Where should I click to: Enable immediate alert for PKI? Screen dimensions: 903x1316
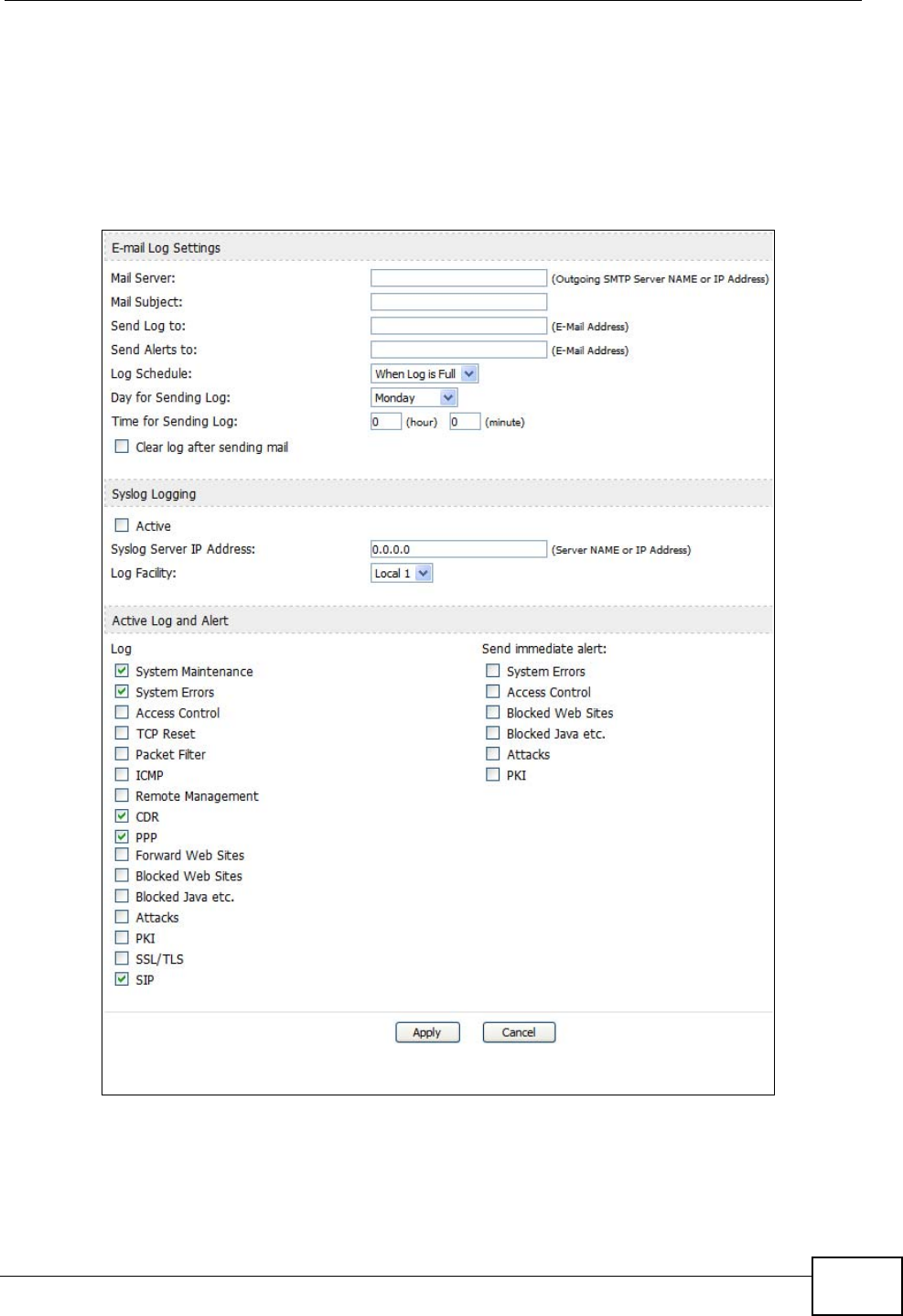pyautogui.click(x=493, y=774)
